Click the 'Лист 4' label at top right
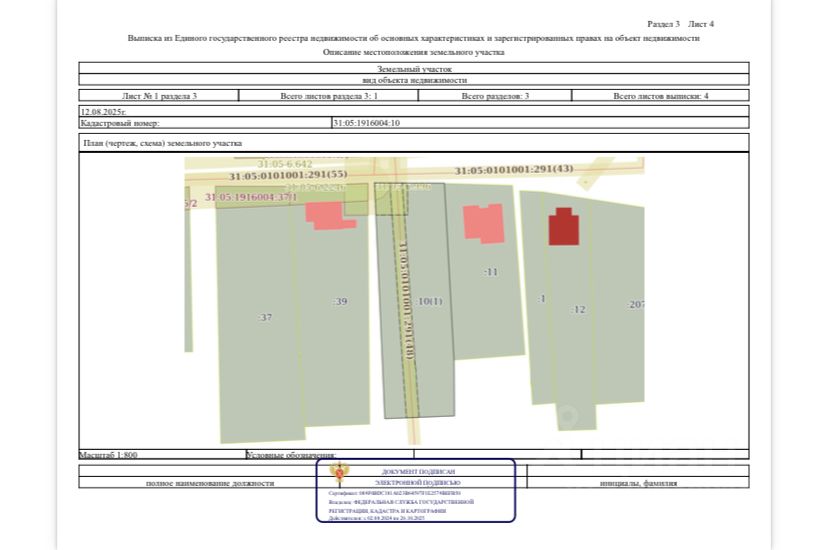This screenshot has width=828, height=550. coord(701,24)
